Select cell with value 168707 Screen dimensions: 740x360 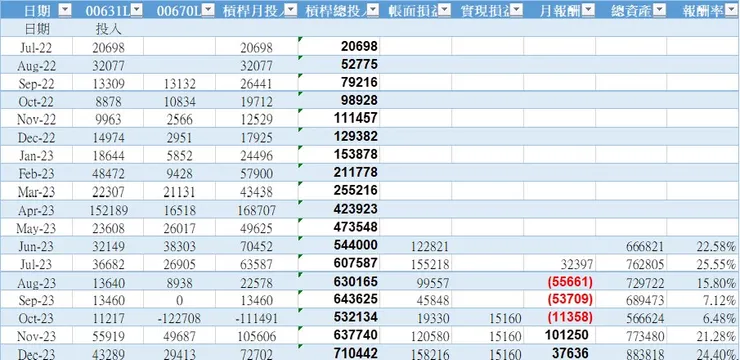click(x=257, y=209)
